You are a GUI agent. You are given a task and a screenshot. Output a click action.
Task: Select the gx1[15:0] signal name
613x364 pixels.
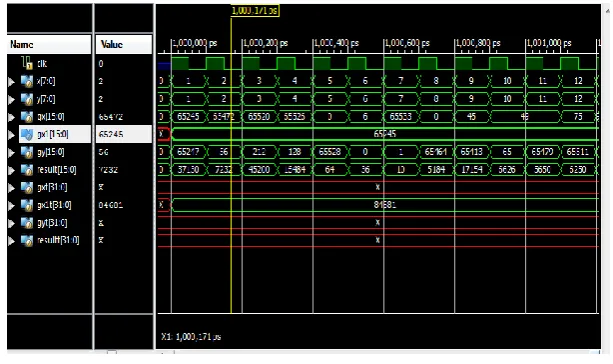coord(53,134)
